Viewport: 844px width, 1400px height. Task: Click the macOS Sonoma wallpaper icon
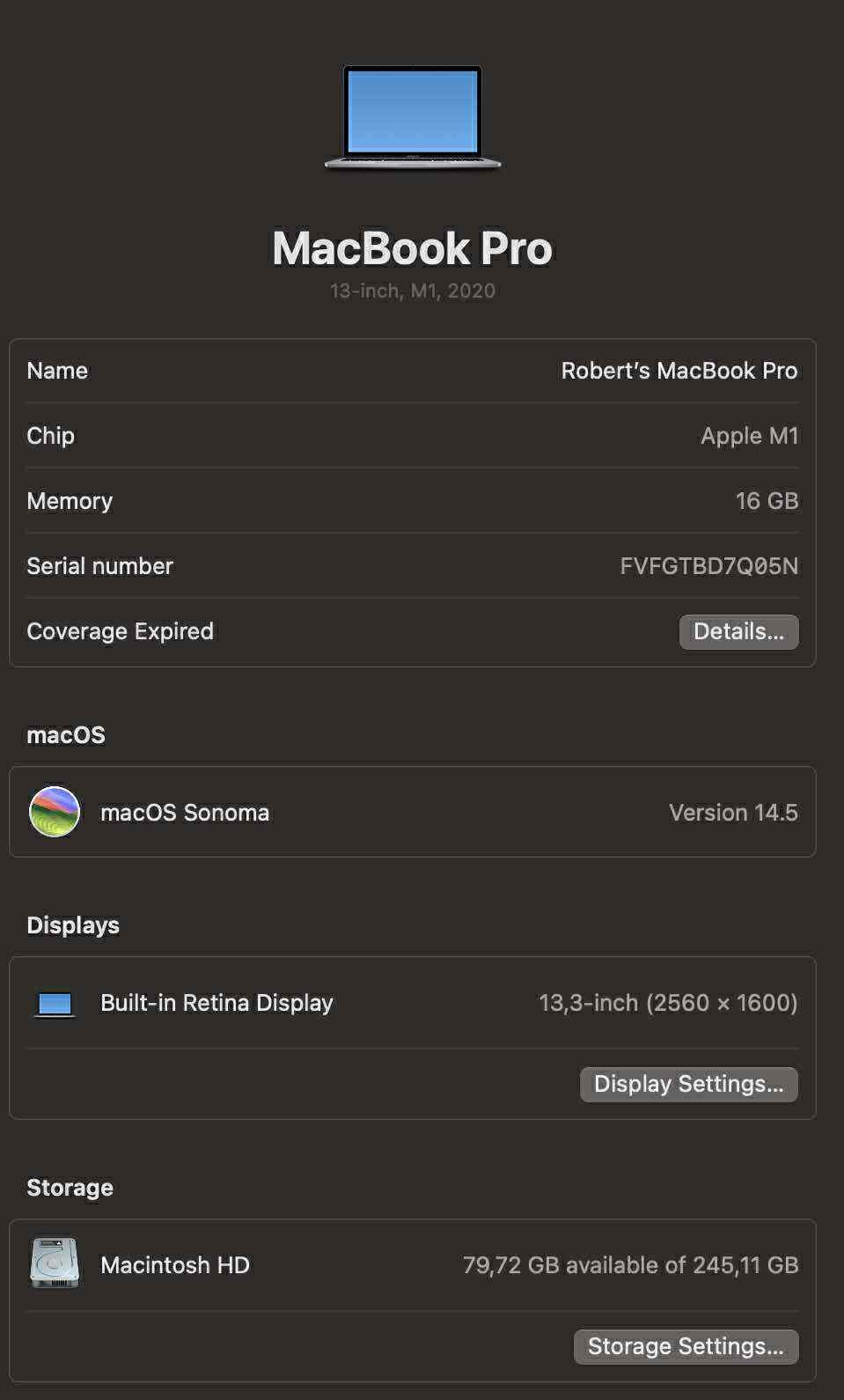pyautogui.click(x=55, y=812)
